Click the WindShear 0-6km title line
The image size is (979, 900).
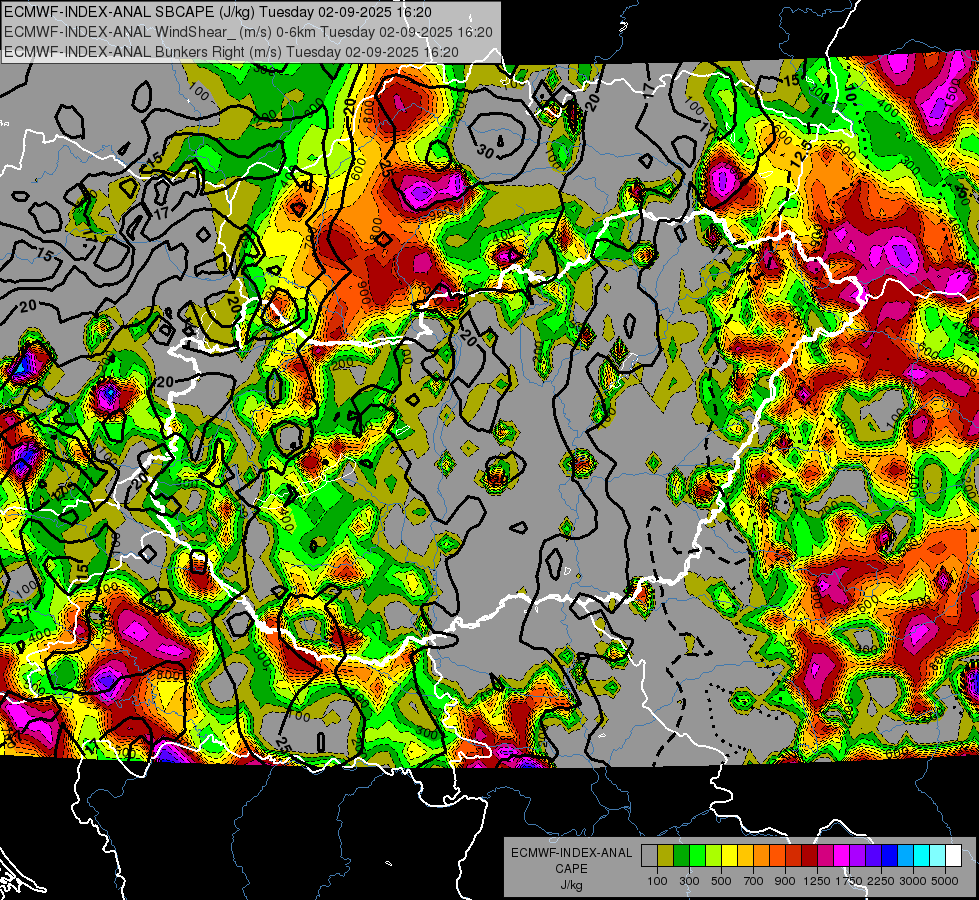[248, 32]
